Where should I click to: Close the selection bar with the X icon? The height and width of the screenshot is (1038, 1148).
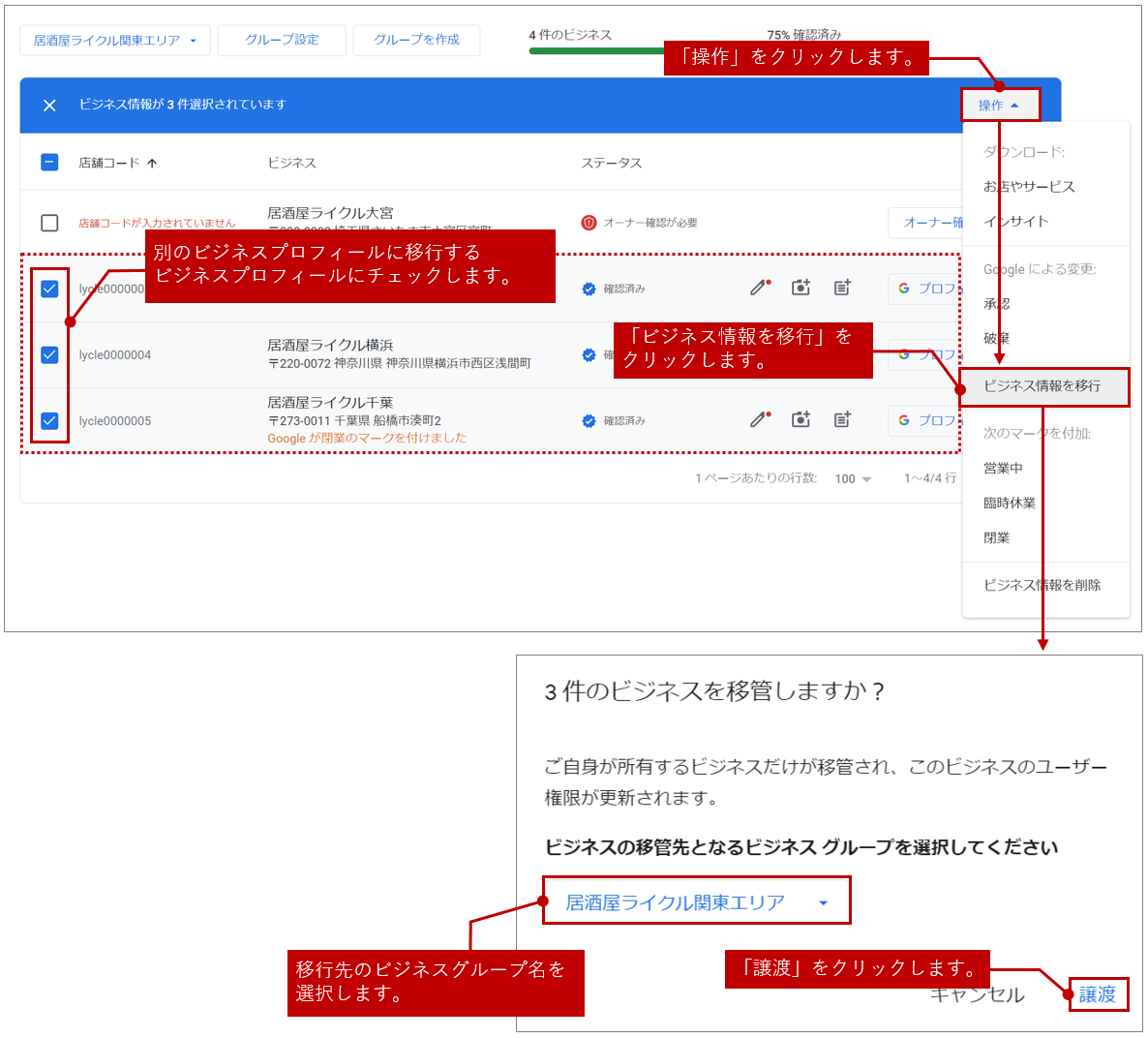(49, 105)
